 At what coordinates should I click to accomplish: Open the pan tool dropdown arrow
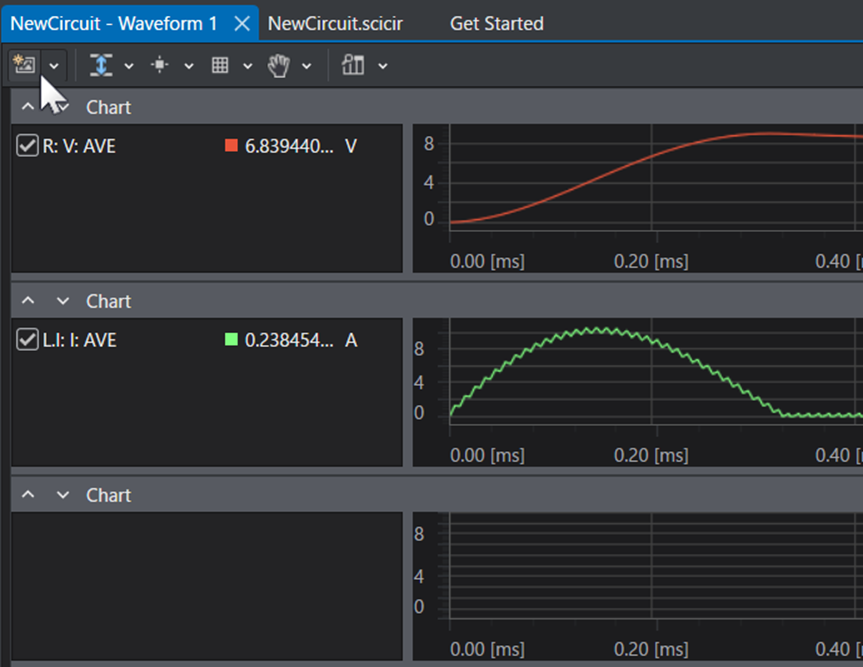(307, 66)
